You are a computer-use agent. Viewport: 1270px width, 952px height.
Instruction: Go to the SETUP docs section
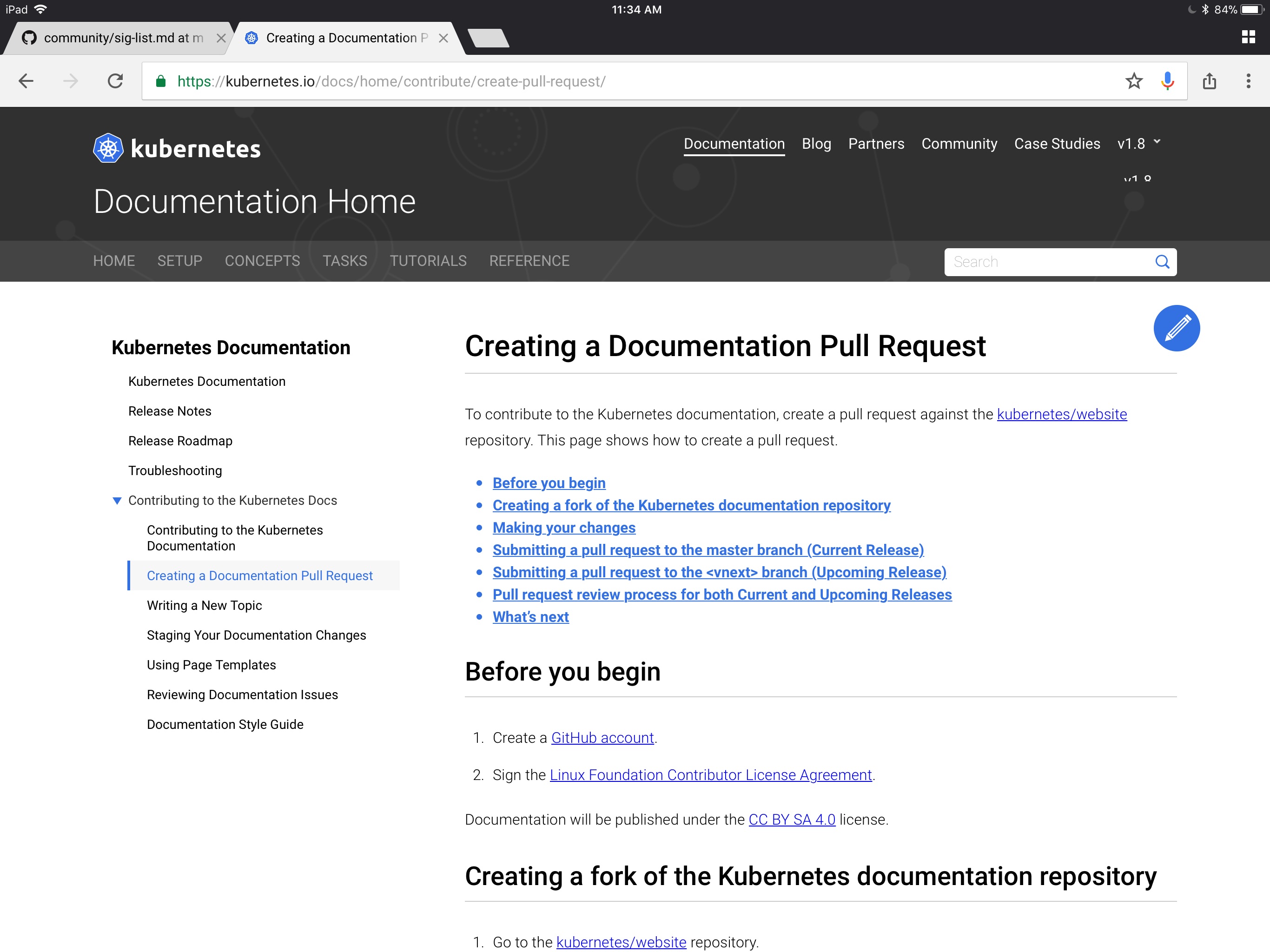click(x=180, y=261)
